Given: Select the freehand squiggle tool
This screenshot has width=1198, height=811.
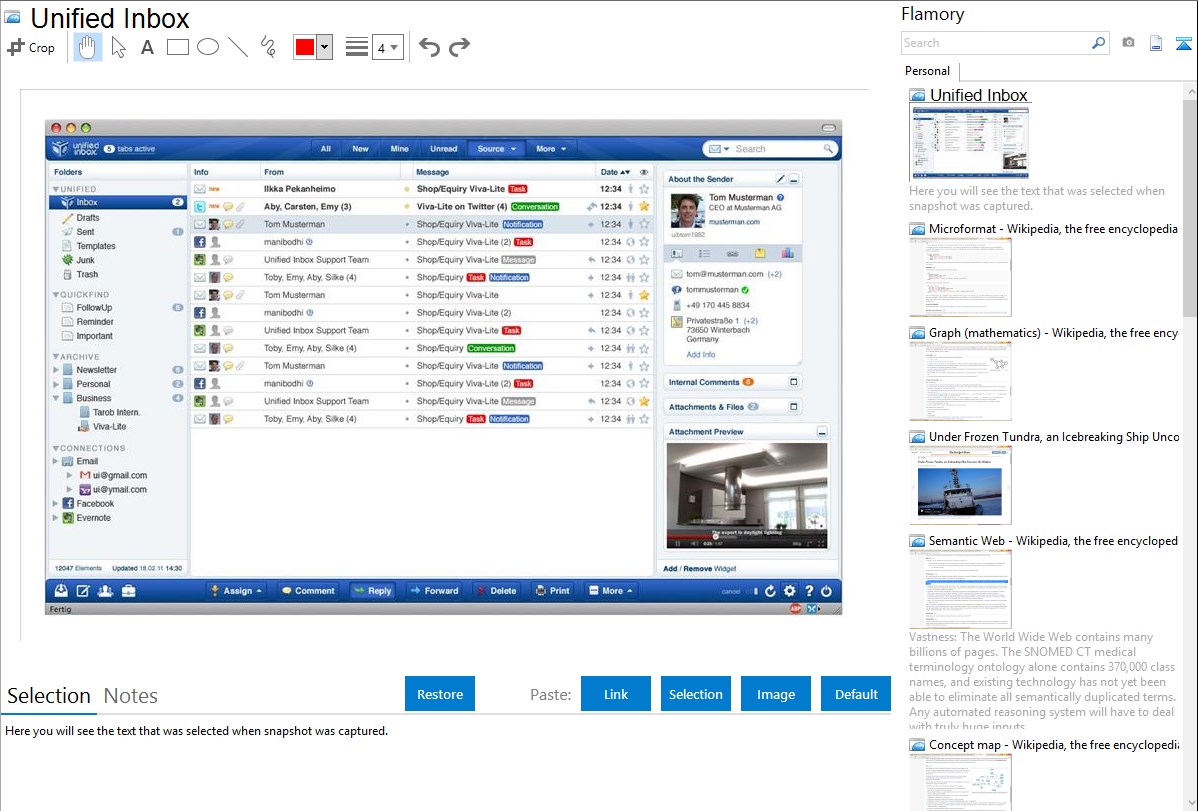Looking at the screenshot, I should point(268,47).
